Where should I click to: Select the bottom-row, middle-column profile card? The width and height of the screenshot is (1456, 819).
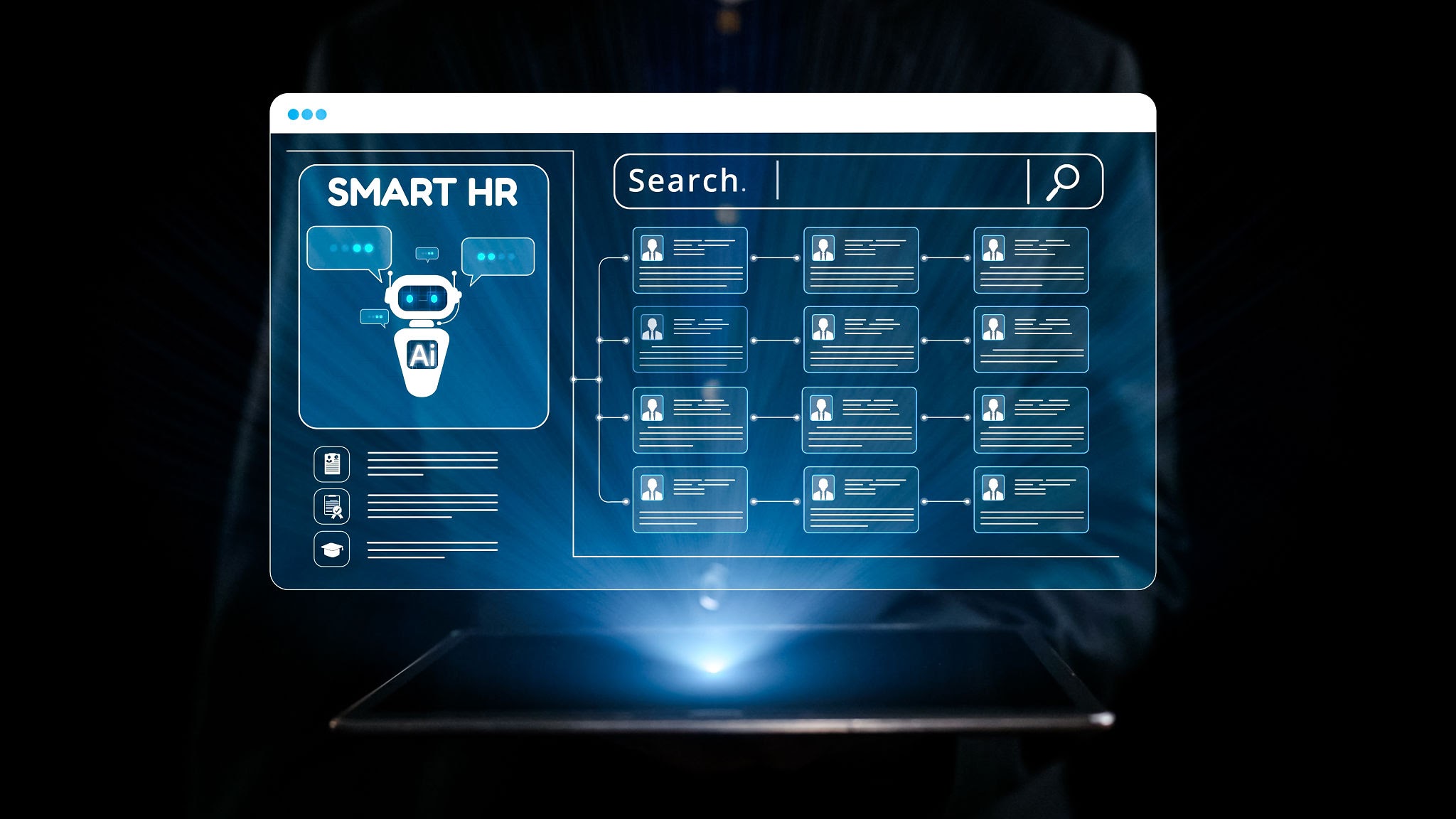(861, 500)
